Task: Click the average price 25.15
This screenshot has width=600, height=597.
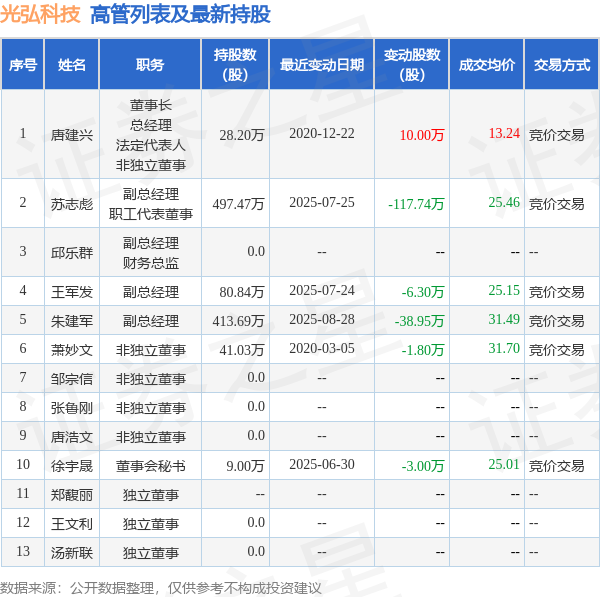Action: pos(504,290)
